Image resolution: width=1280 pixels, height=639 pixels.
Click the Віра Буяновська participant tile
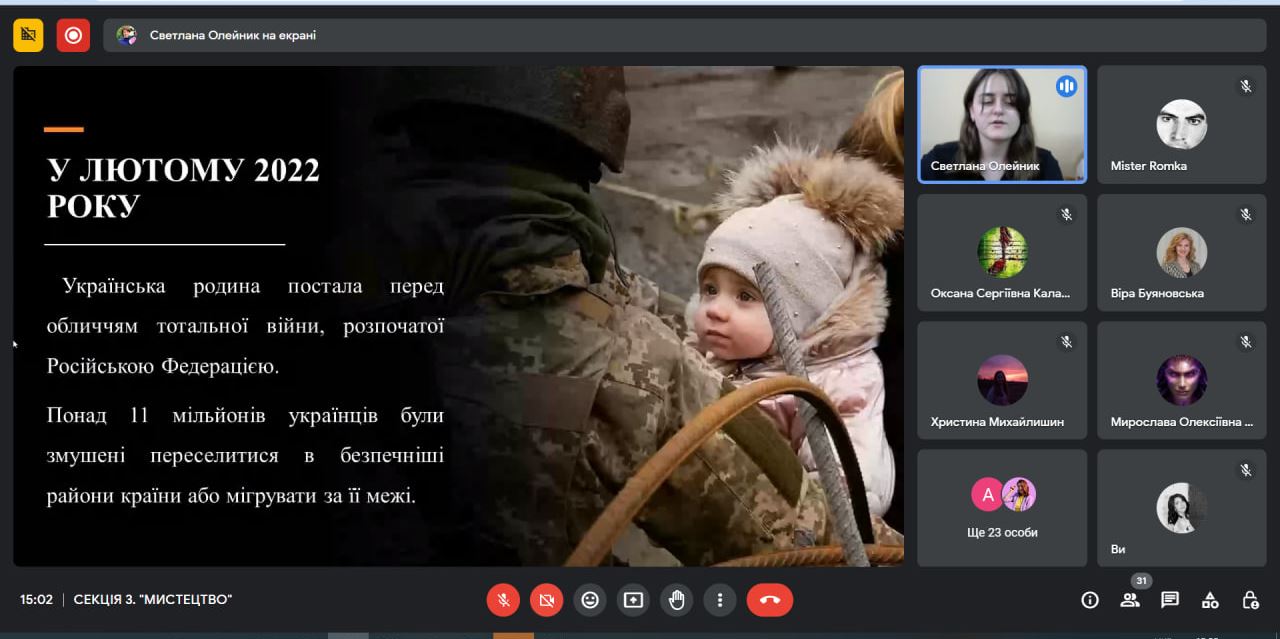tap(1181, 252)
